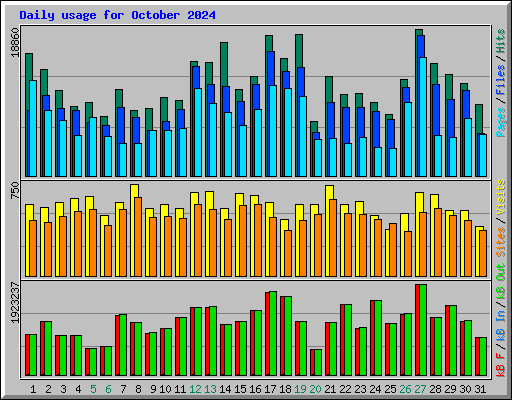Click the orange Sites bar for day 21
512x400 pixels.
pyautogui.click(x=333, y=238)
